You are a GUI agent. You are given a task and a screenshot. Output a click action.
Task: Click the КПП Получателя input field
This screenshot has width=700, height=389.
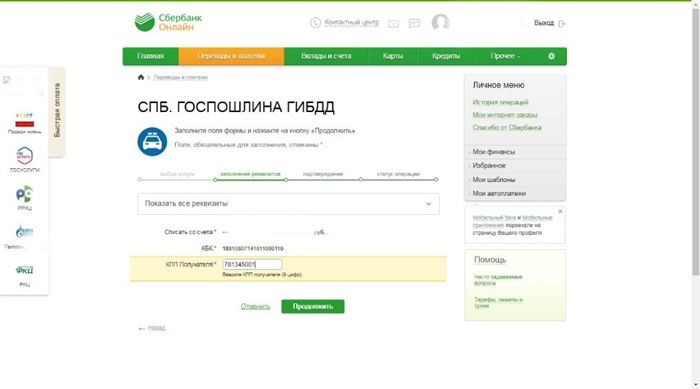(252, 264)
